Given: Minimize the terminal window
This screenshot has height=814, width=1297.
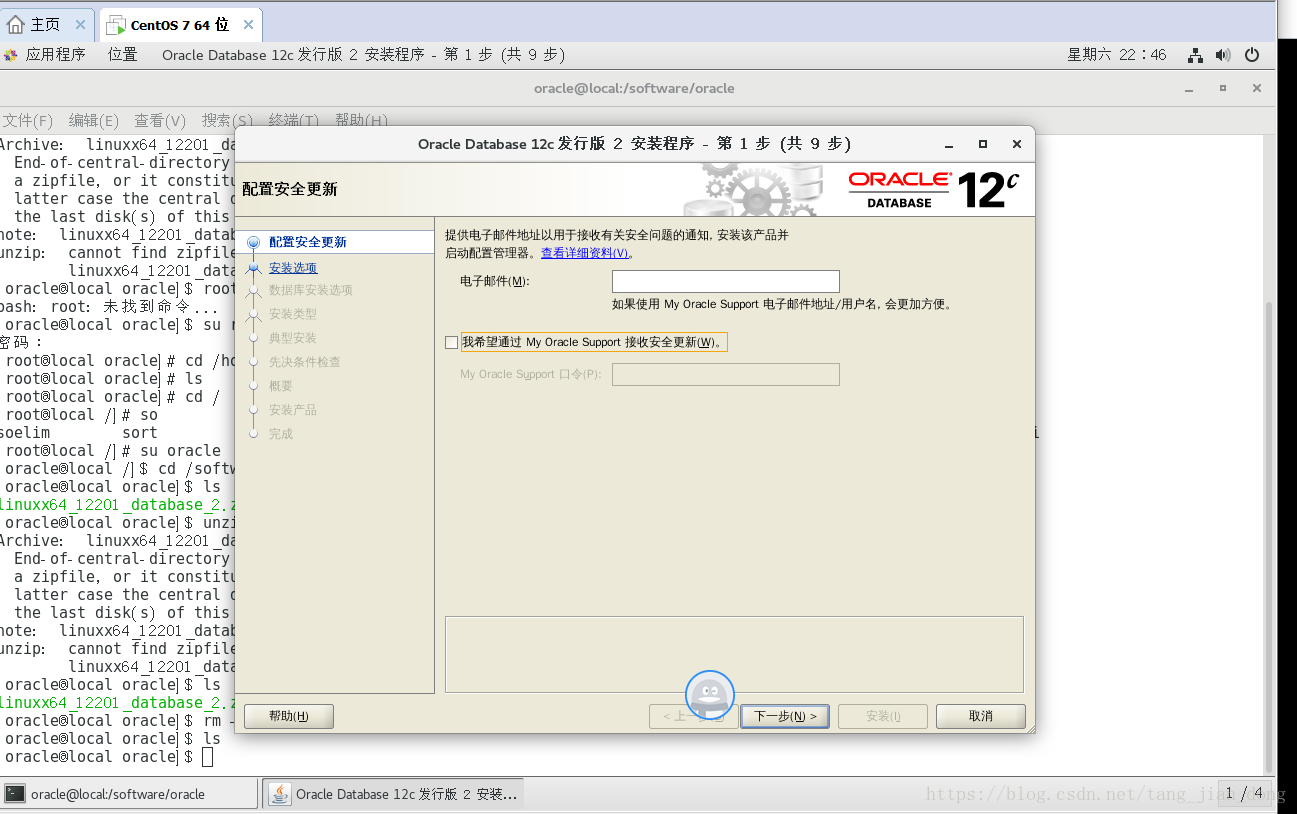Looking at the screenshot, I should pyautogui.click(x=1189, y=89).
